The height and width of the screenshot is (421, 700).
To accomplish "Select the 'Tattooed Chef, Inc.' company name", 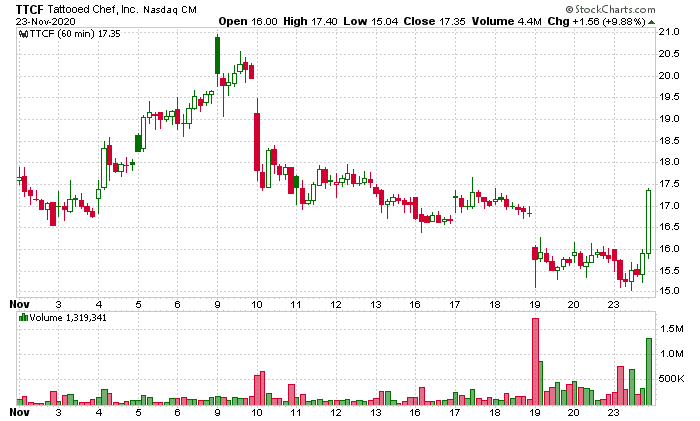I will 93,9.
